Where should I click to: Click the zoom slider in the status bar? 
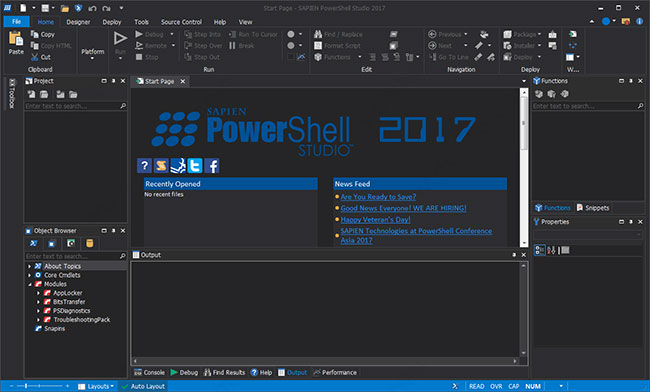[39, 386]
